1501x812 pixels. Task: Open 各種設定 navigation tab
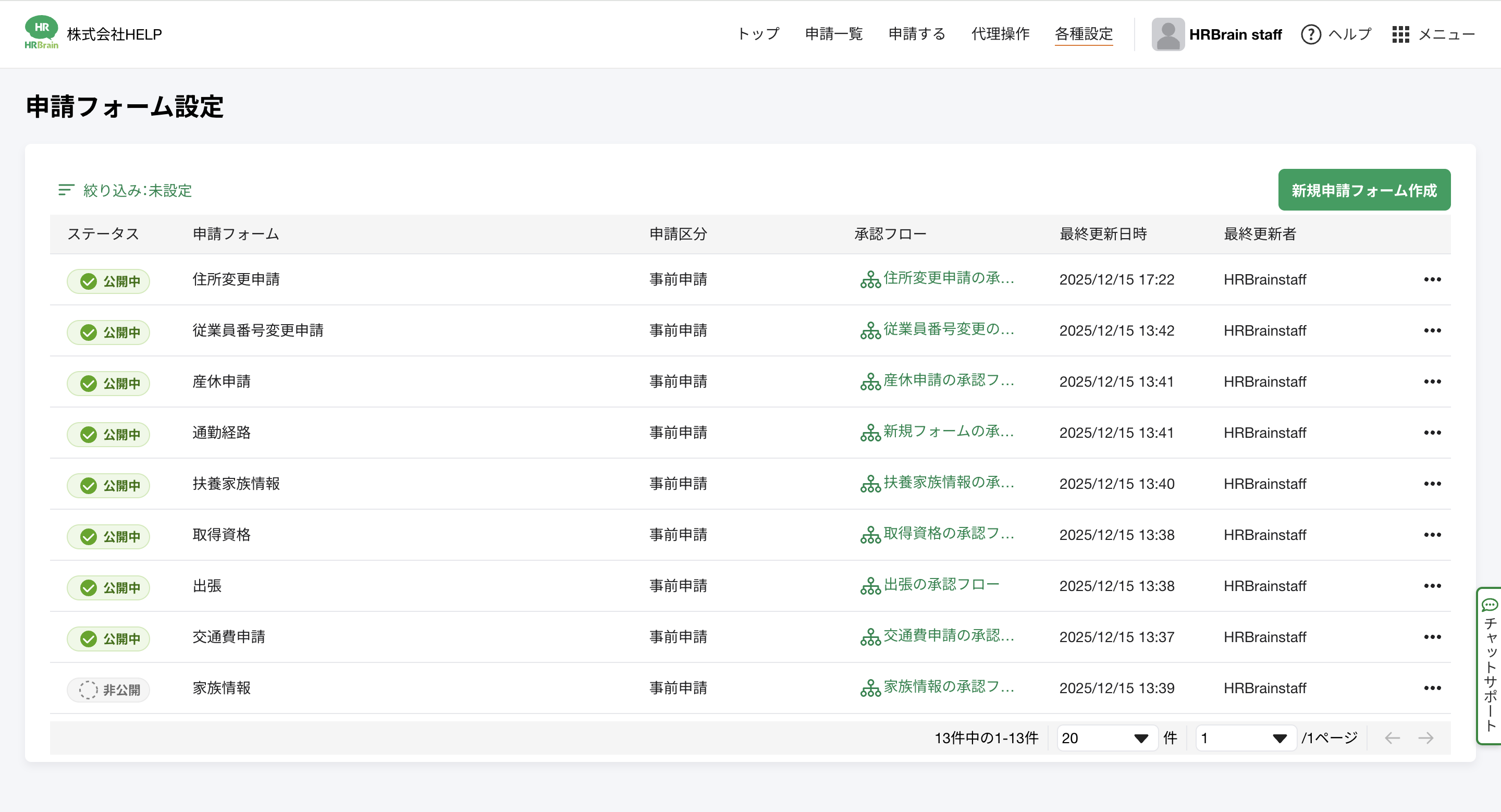1083,34
